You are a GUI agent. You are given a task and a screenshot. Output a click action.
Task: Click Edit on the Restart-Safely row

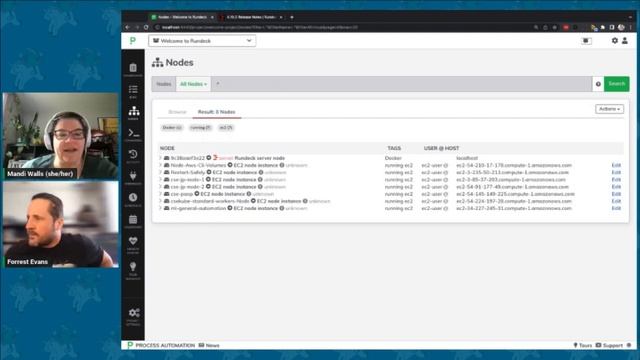click(616, 172)
